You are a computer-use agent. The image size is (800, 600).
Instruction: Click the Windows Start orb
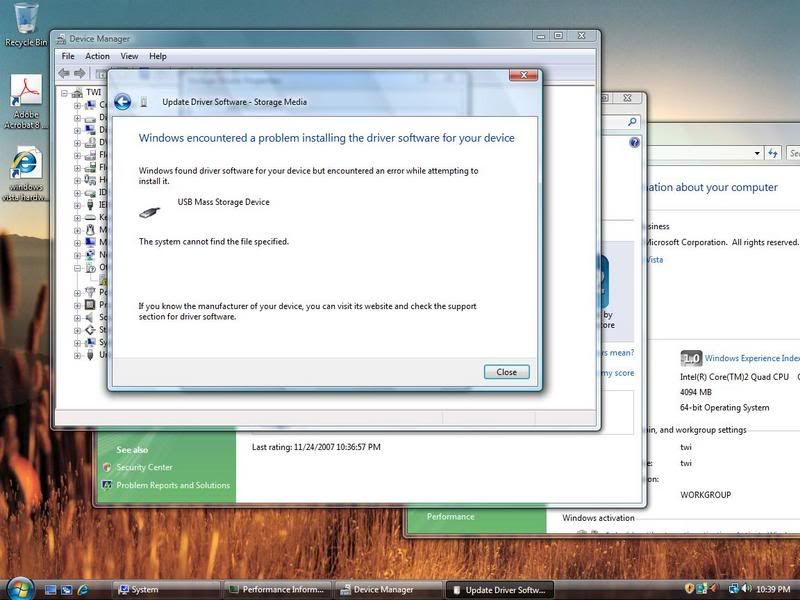(20, 588)
